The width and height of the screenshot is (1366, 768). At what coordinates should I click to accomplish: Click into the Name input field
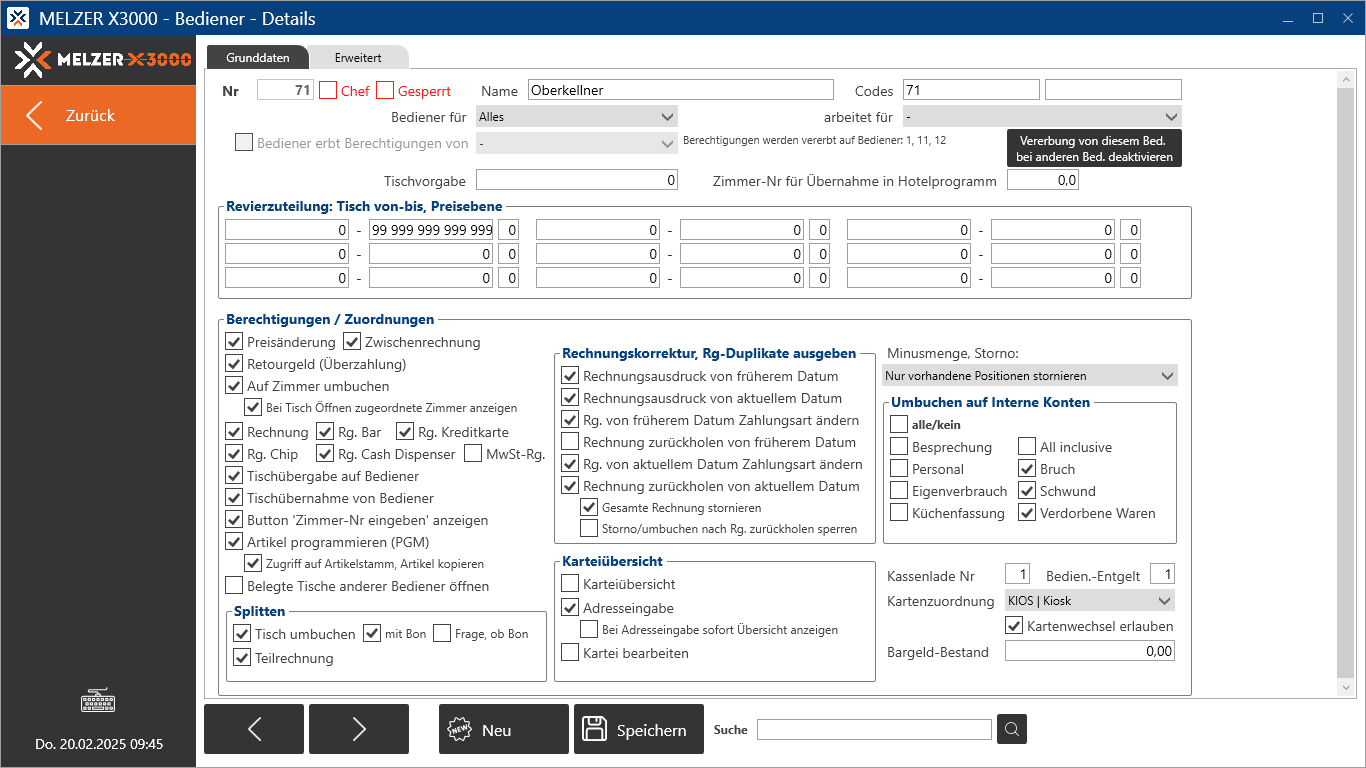pos(680,90)
